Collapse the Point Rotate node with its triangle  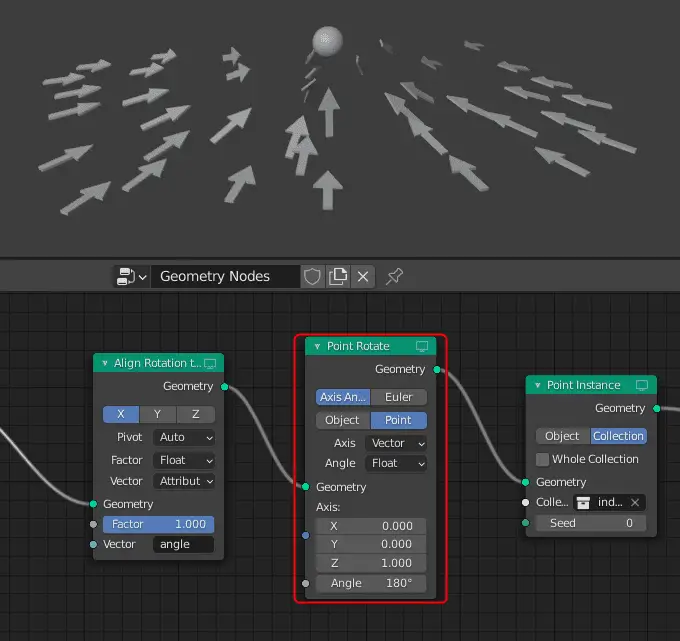coord(317,346)
